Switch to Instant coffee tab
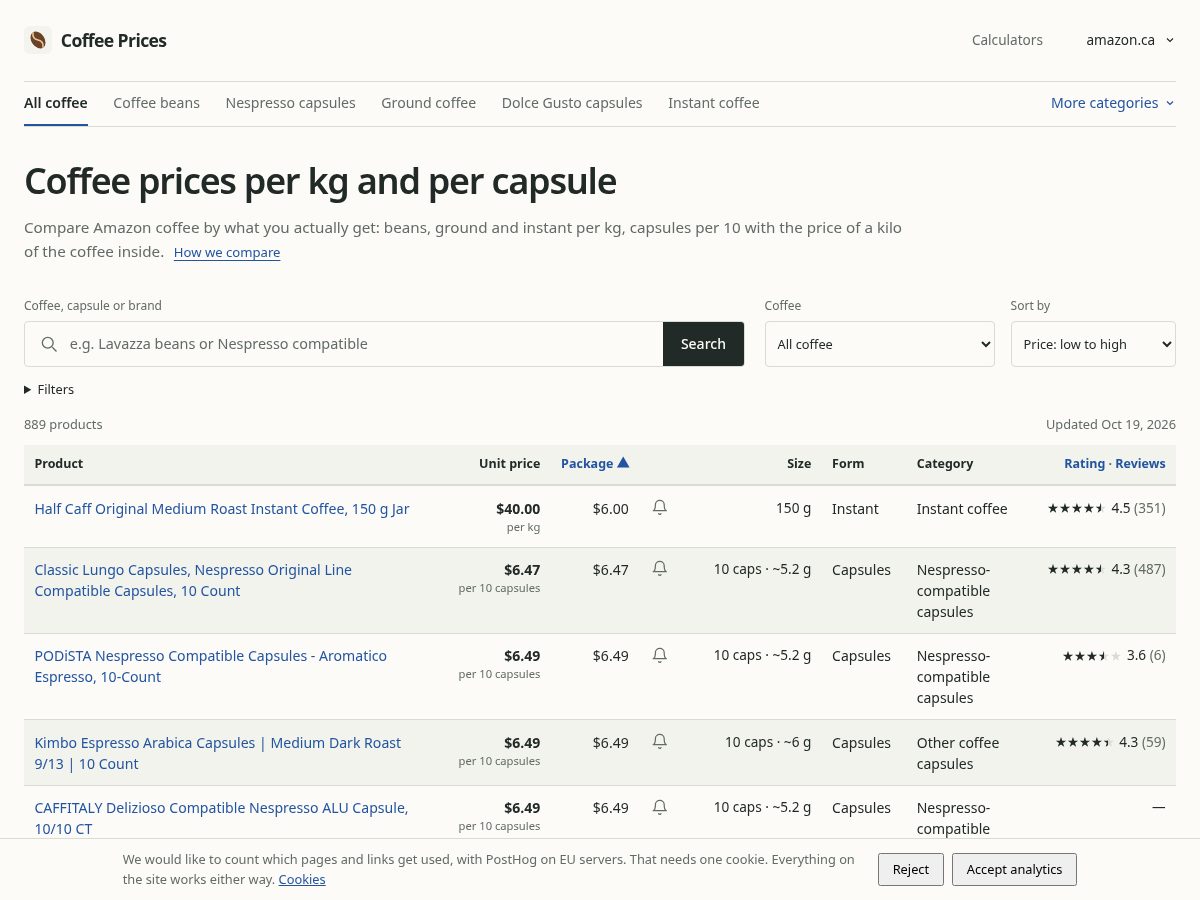The image size is (1200, 900). pyautogui.click(x=714, y=103)
